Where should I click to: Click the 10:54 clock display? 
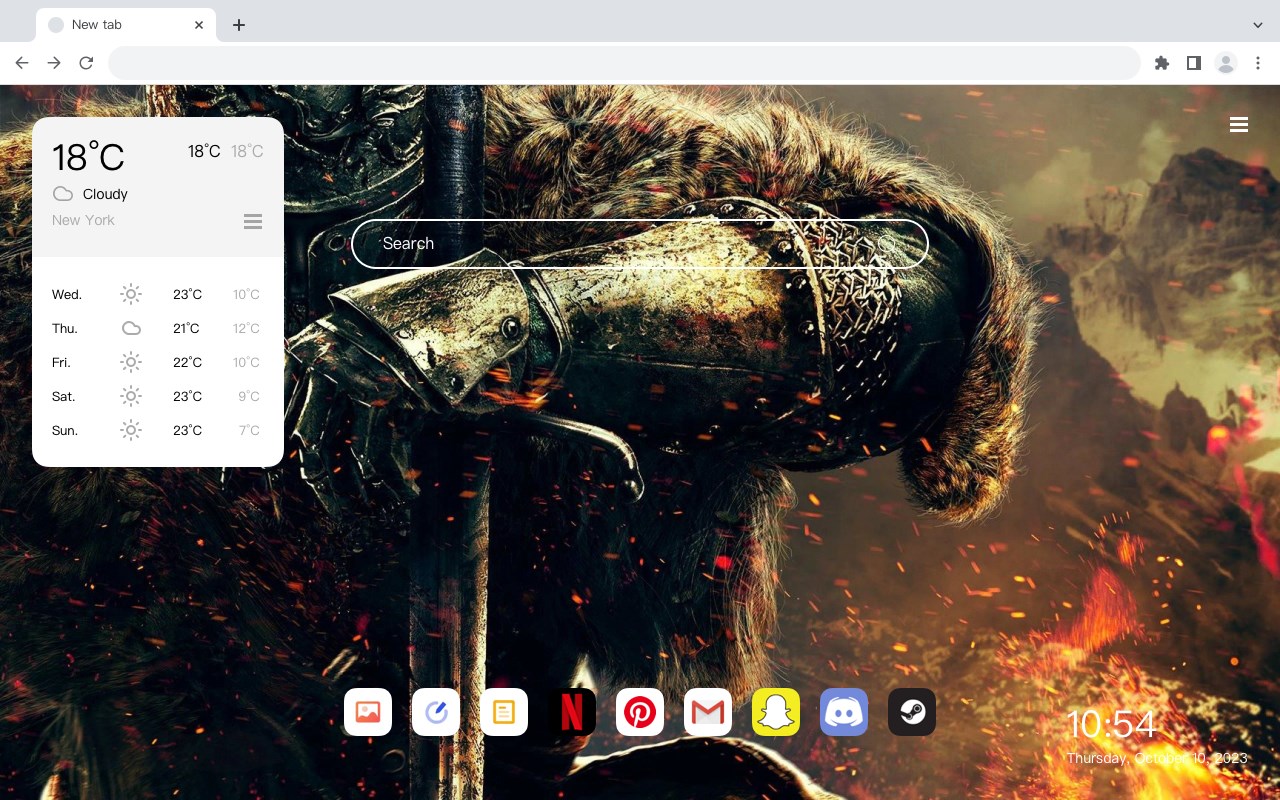click(1111, 725)
